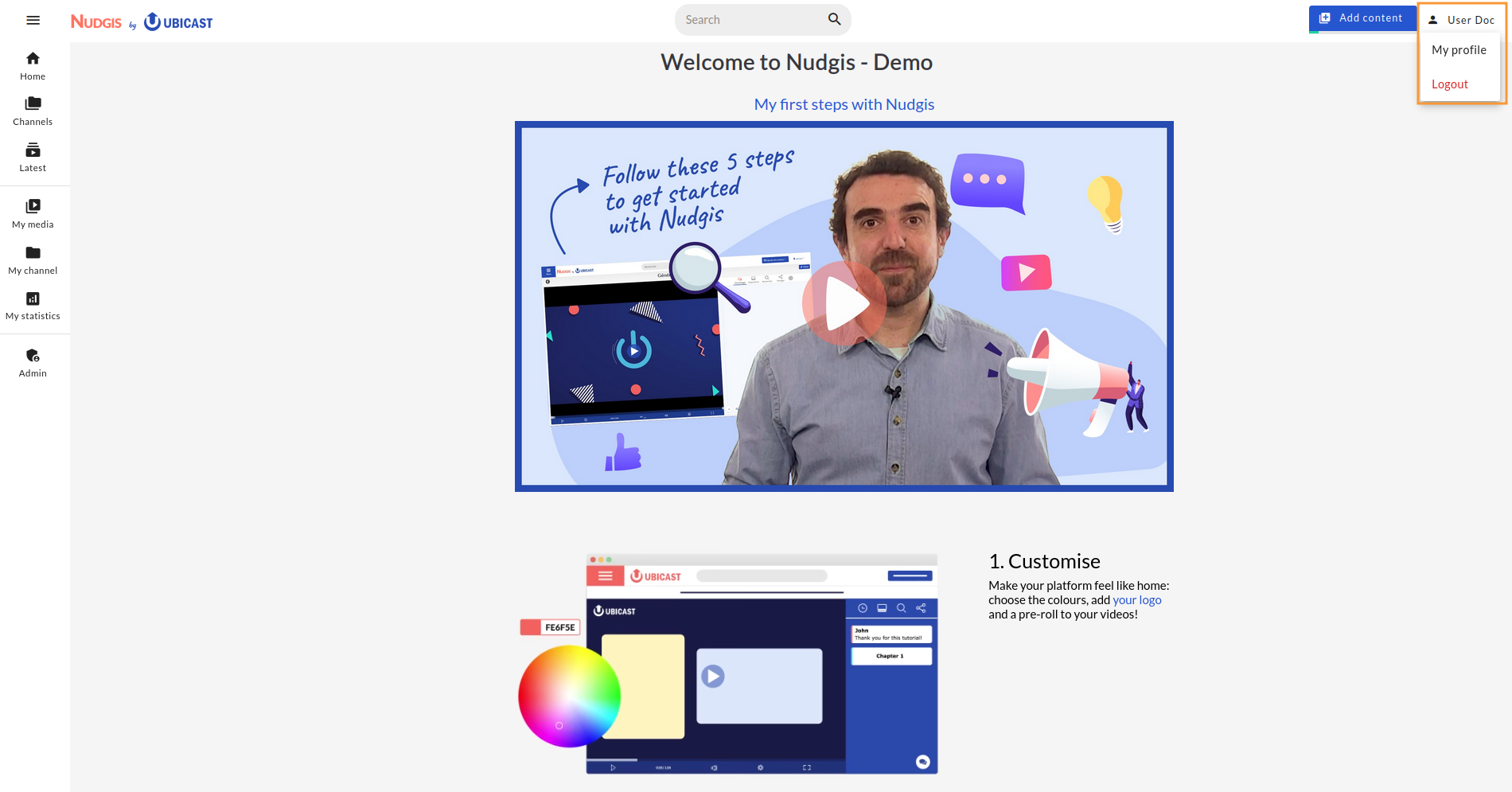Click the Nudgis by UbiCast logo

(x=142, y=21)
